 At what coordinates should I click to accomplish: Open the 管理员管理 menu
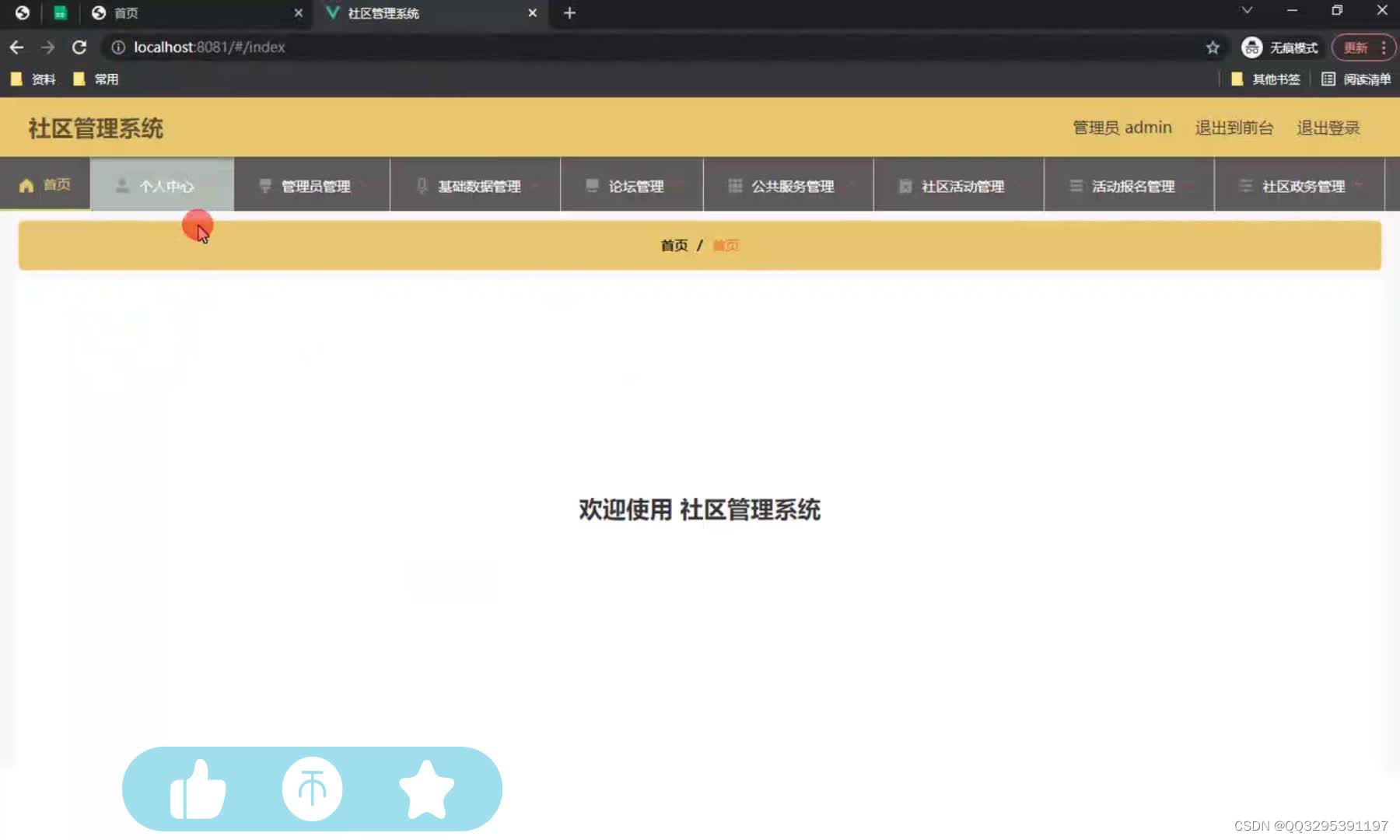[x=312, y=185]
